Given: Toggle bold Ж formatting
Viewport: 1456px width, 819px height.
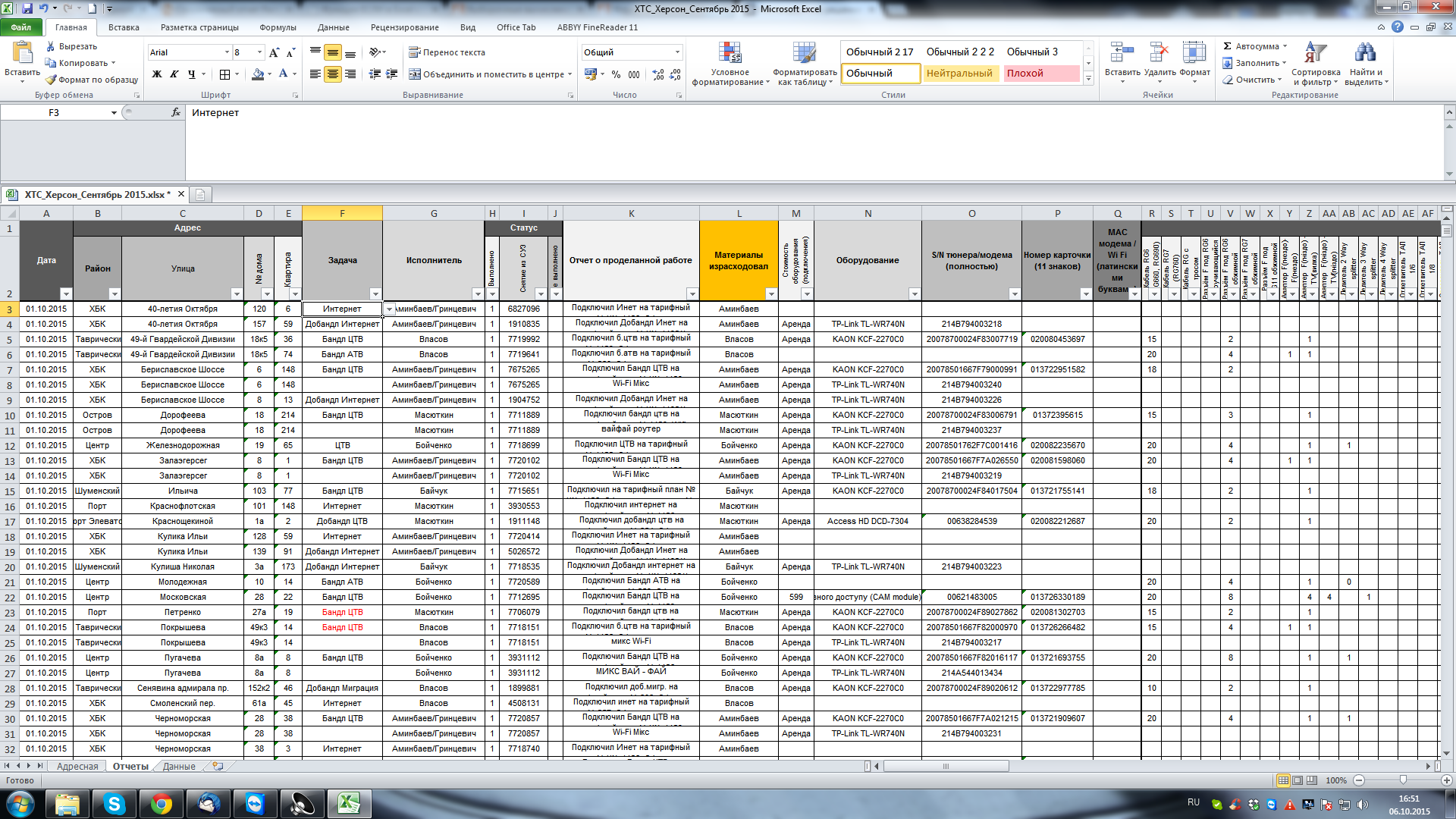Looking at the screenshot, I should (157, 74).
